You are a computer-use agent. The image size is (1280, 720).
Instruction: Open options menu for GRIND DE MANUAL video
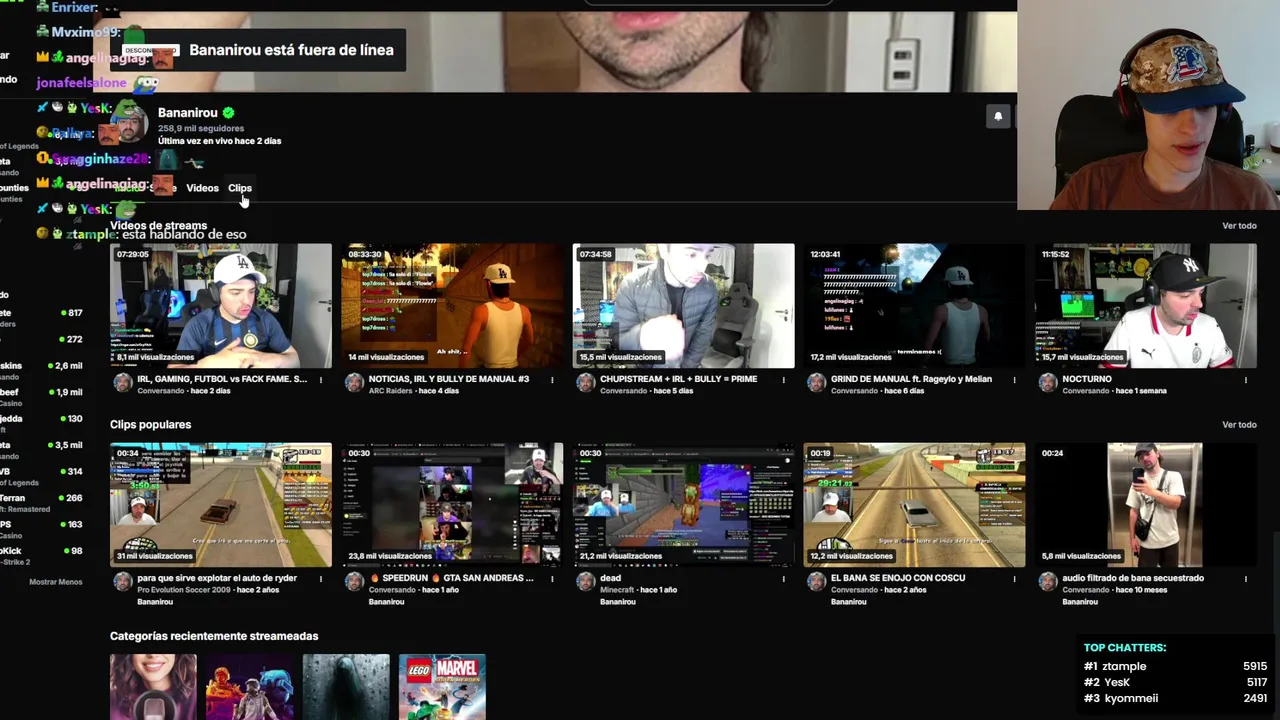coord(1014,380)
